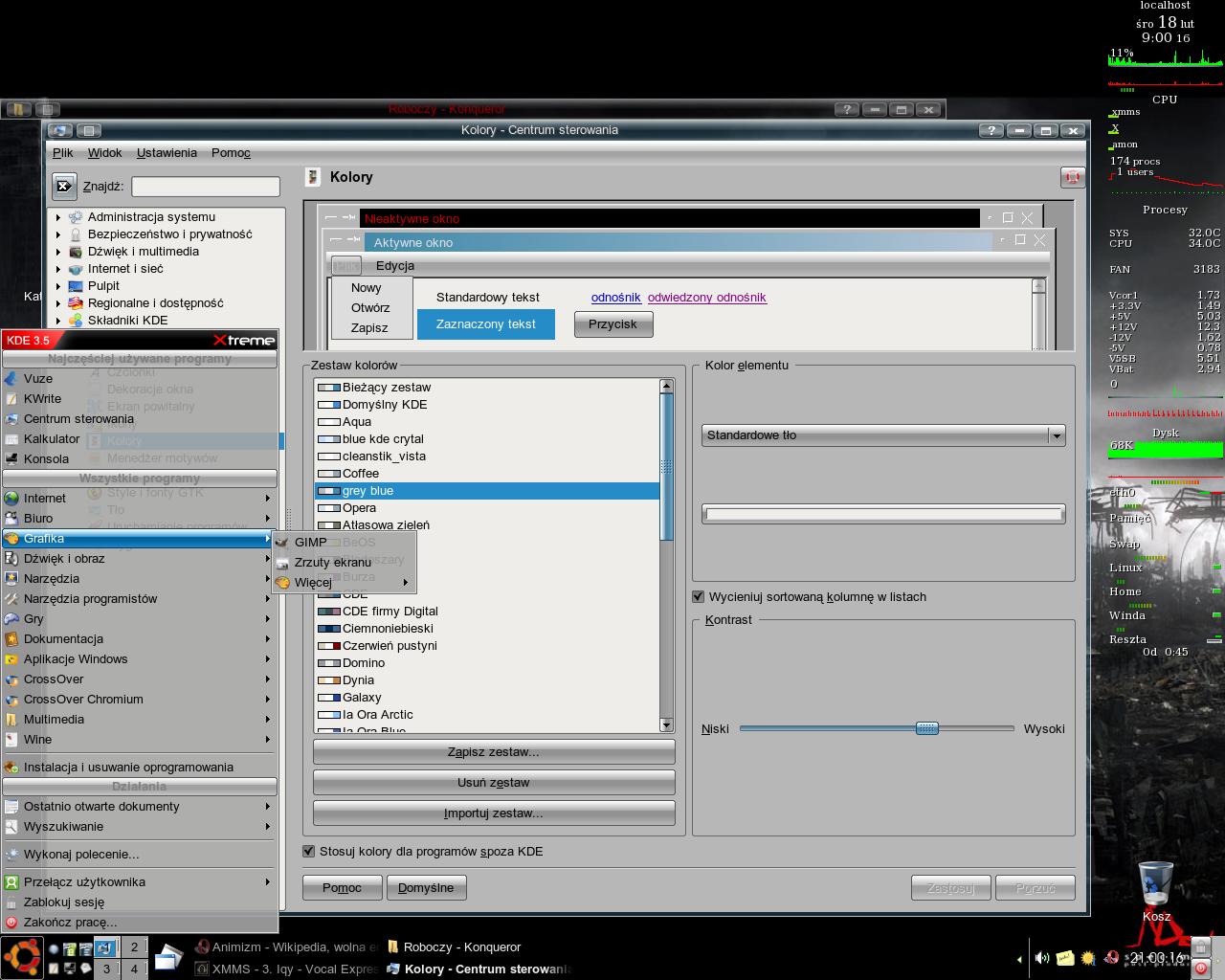Launch Konsola from the KDE menu
Screen dimensions: 1225x980
click(46, 458)
